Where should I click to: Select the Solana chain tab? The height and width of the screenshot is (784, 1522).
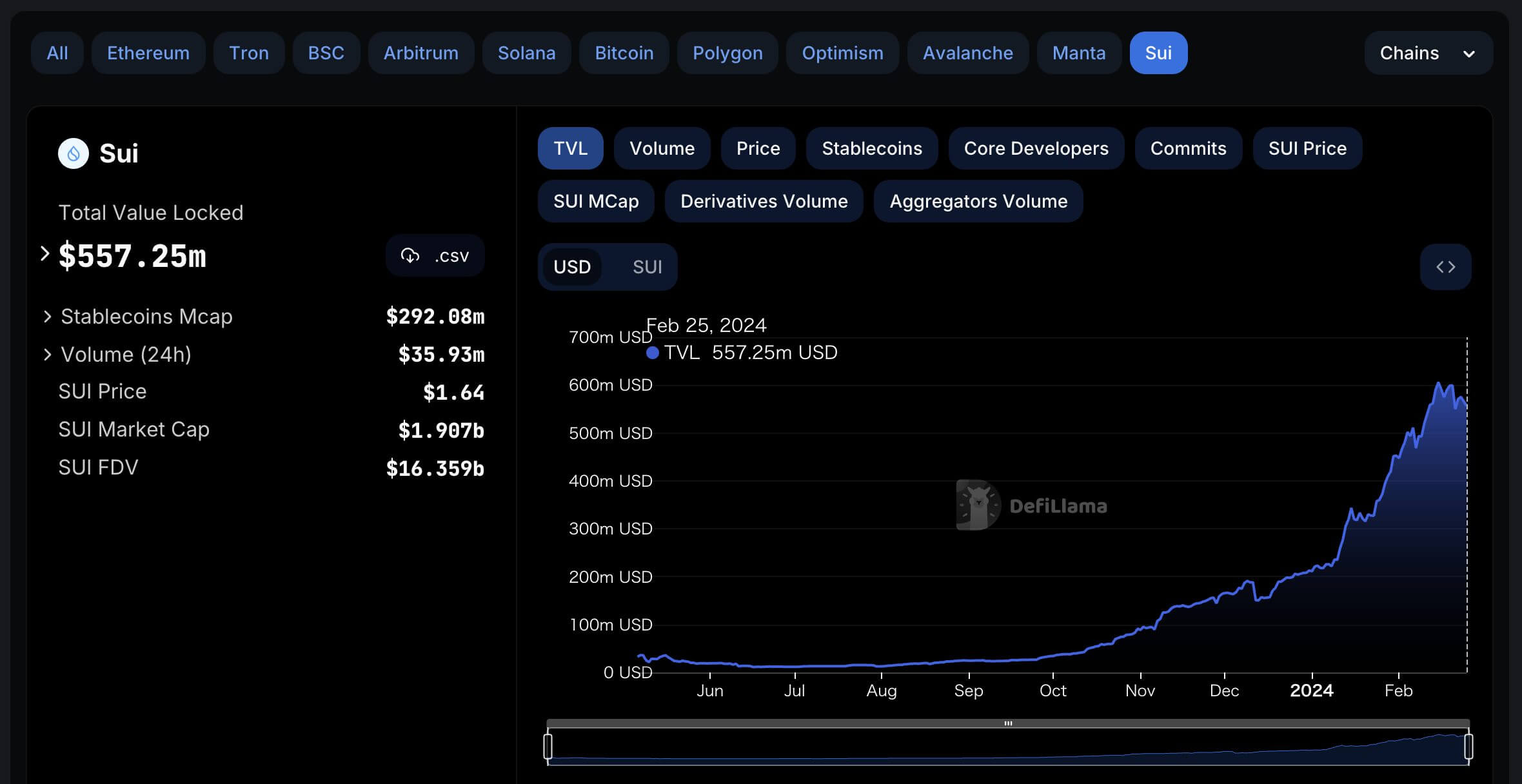click(x=526, y=53)
